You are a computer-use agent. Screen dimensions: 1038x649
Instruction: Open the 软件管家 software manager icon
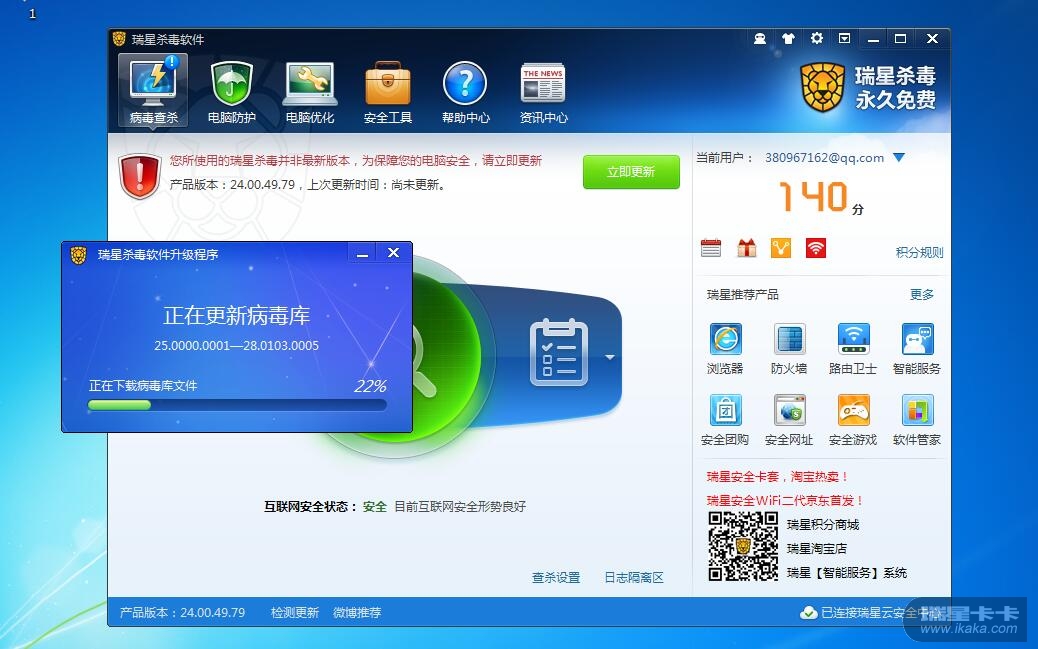[x=917, y=420]
